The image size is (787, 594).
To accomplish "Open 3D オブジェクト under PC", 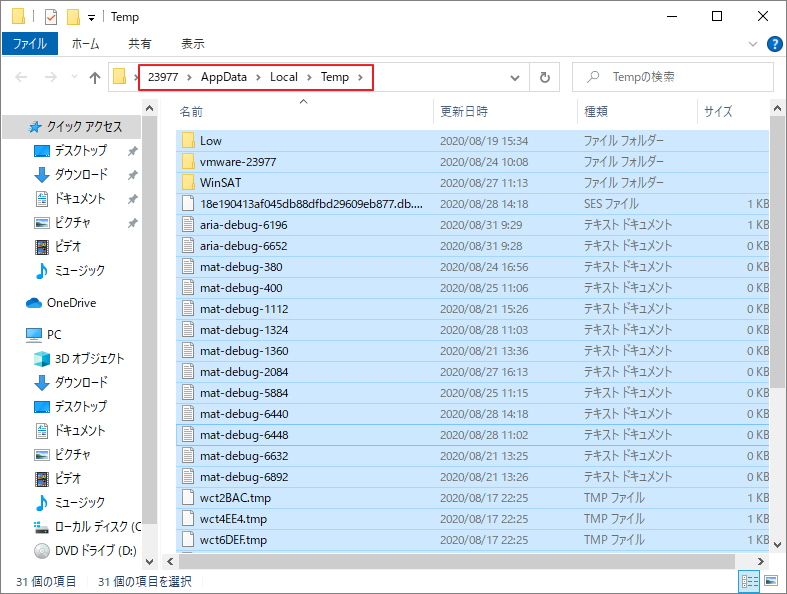I will click(x=89, y=359).
